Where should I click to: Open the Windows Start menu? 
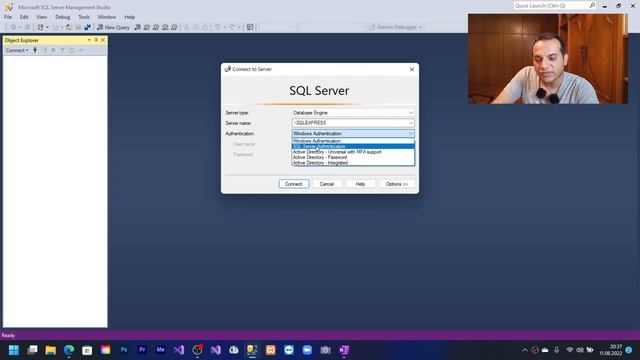(x=14, y=350)
